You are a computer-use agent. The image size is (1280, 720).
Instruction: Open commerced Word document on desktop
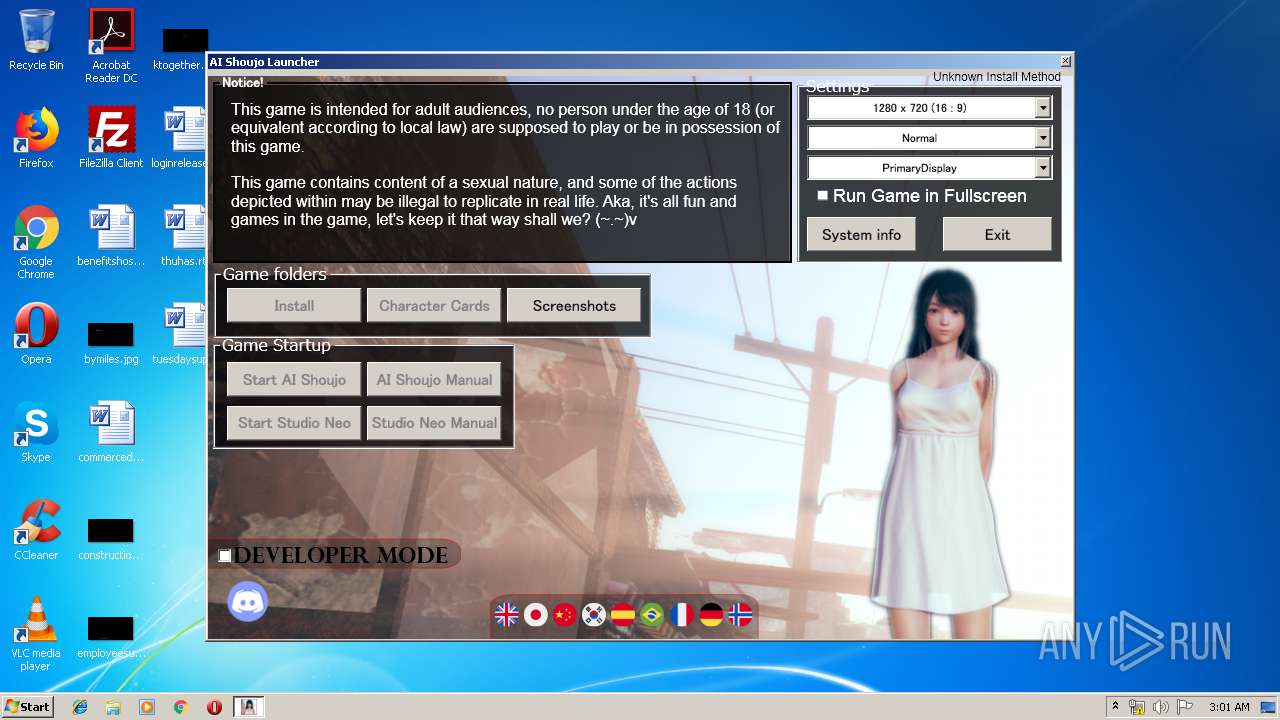(111, 432)
